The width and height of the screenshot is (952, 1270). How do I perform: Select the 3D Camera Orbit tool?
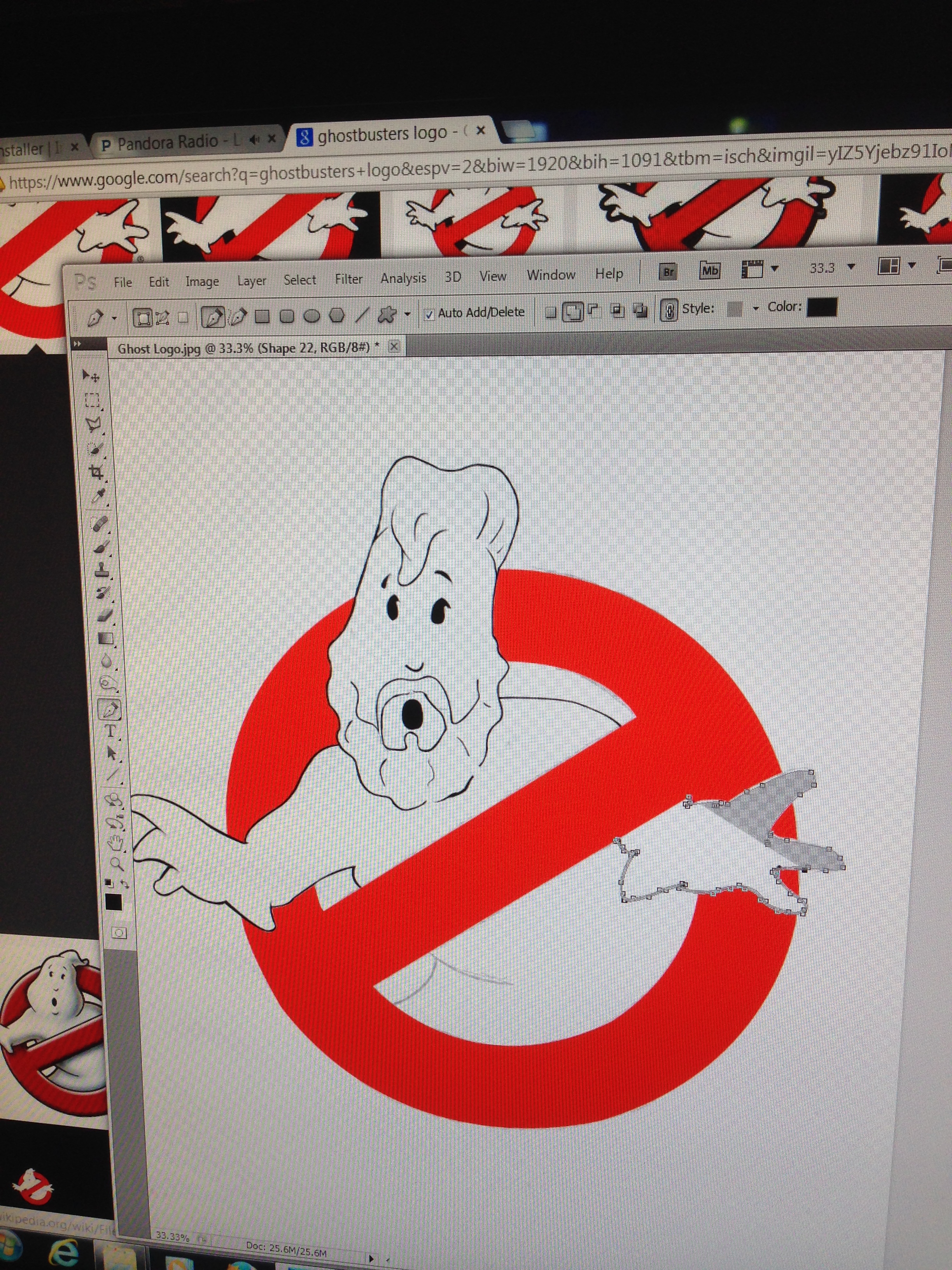point(115,822)
